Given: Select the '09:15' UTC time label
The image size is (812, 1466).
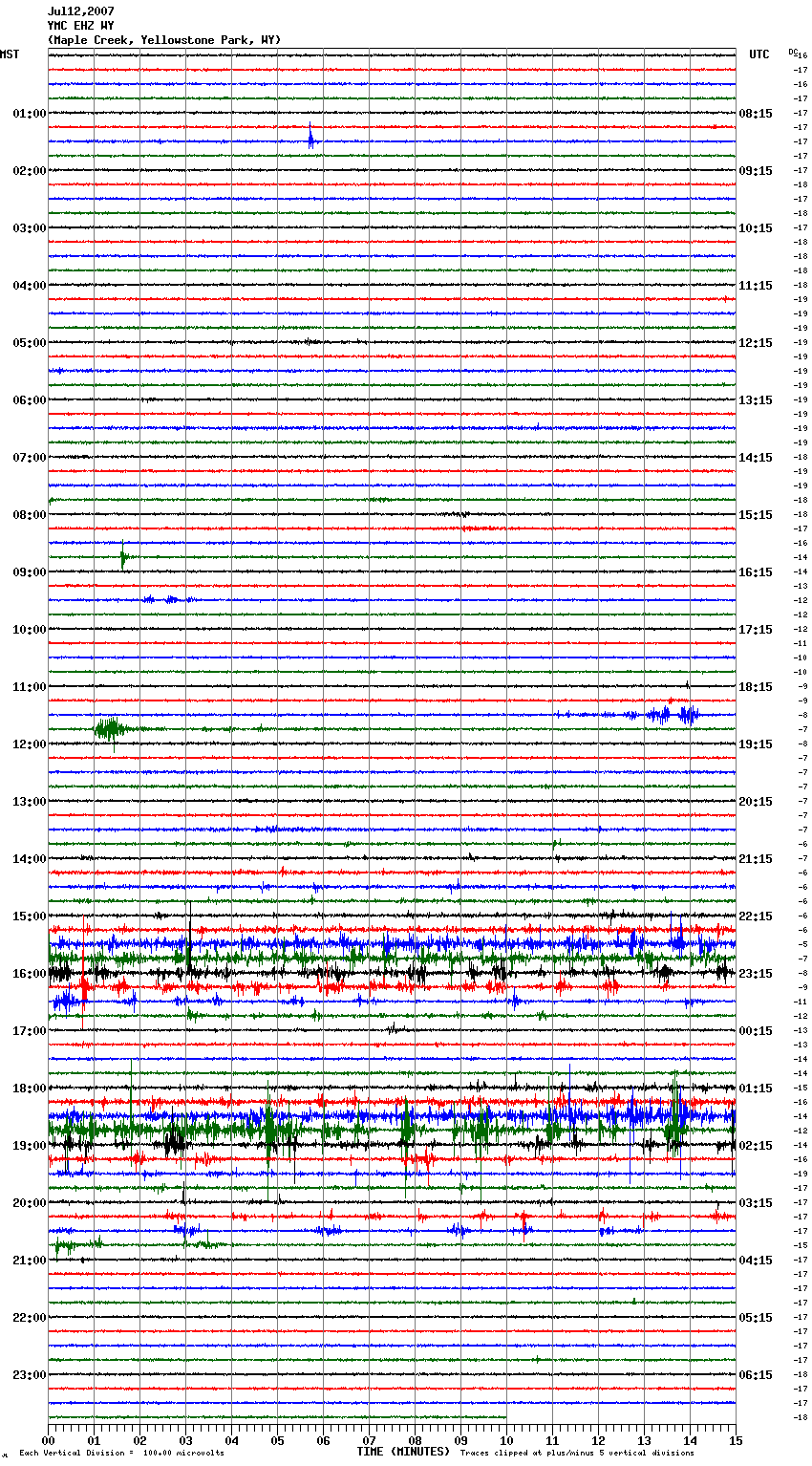Looking at the screenshot, I should (x=756, y=171).
